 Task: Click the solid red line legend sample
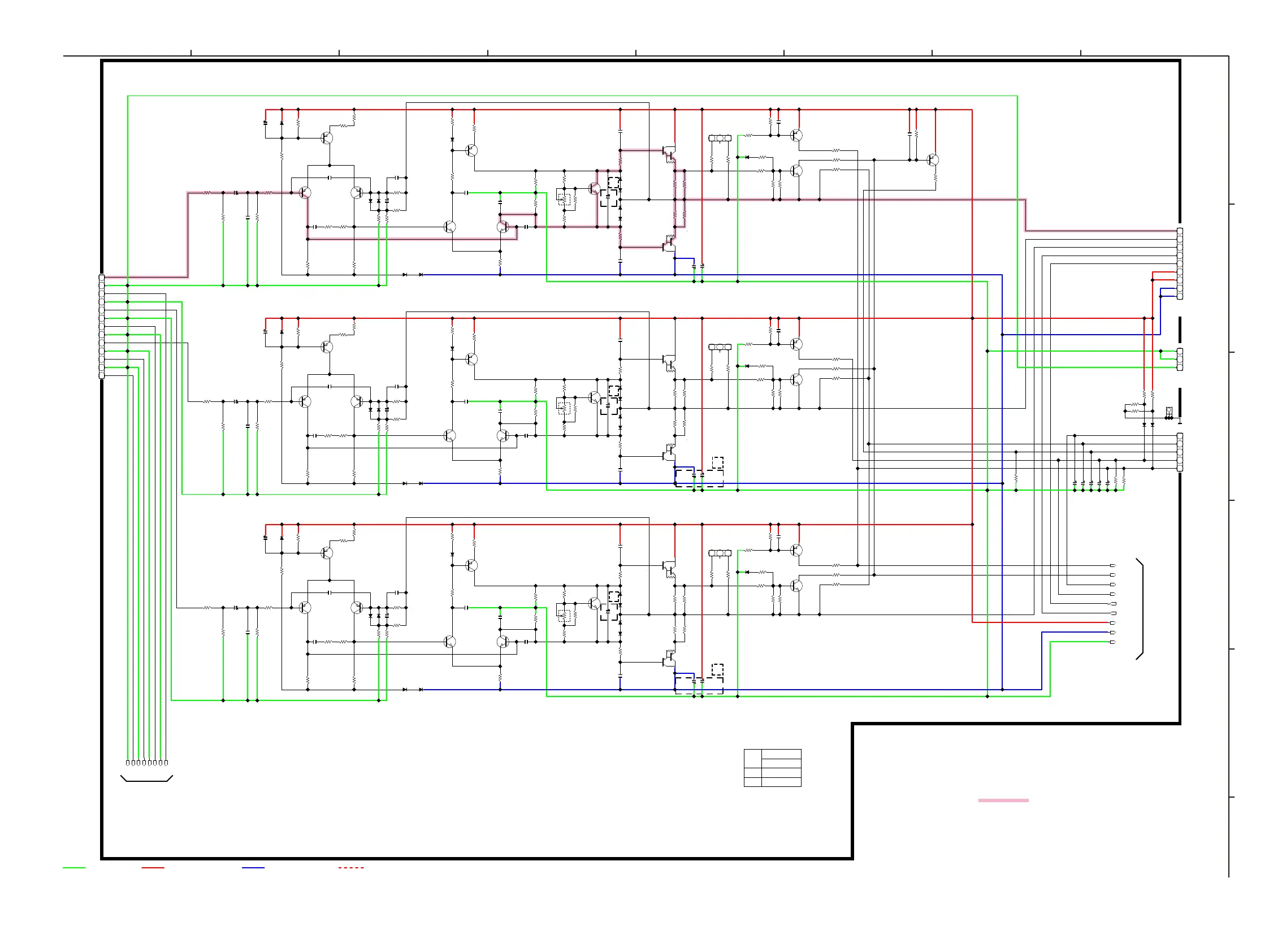[153, 867]
